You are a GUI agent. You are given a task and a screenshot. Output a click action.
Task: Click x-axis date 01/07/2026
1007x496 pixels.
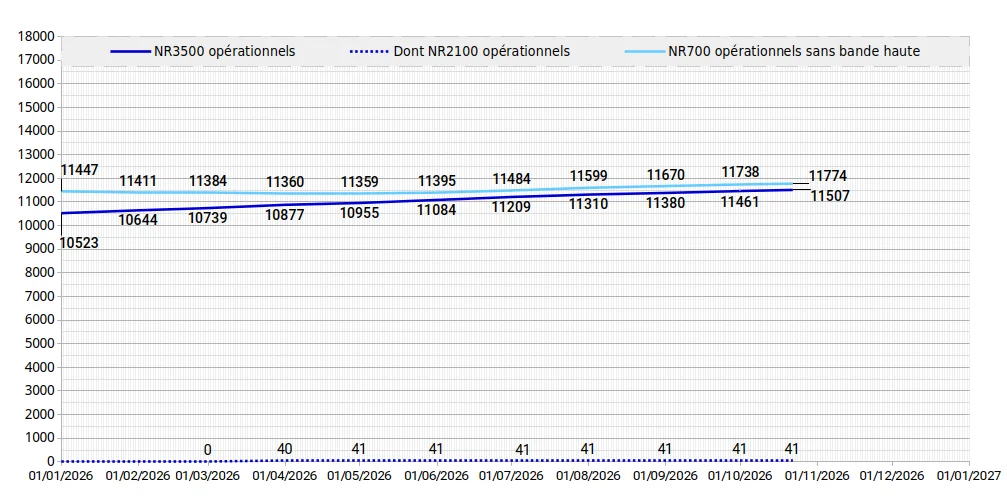[x=511, y=476]
